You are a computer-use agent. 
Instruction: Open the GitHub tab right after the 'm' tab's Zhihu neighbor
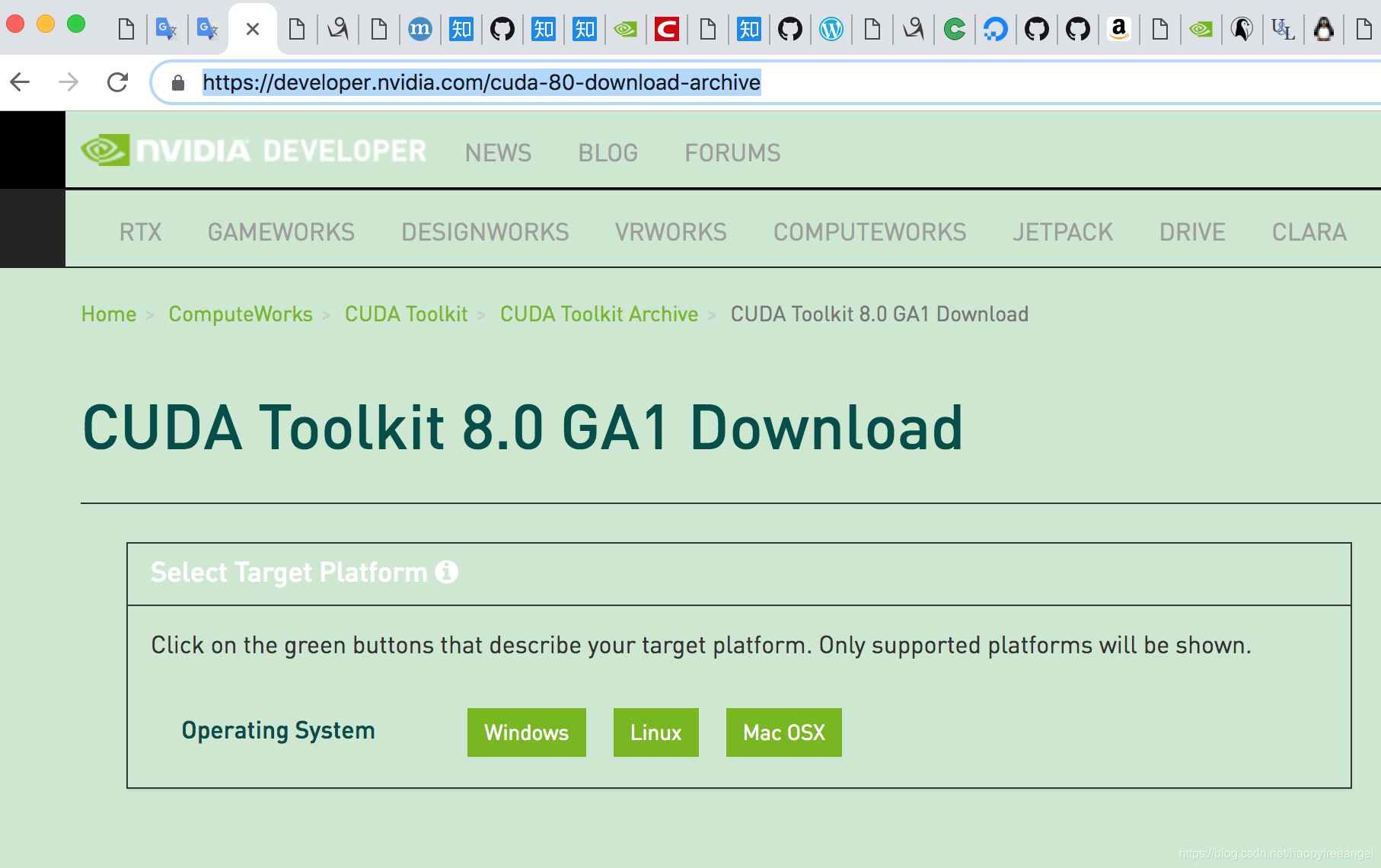coord(502,30)
